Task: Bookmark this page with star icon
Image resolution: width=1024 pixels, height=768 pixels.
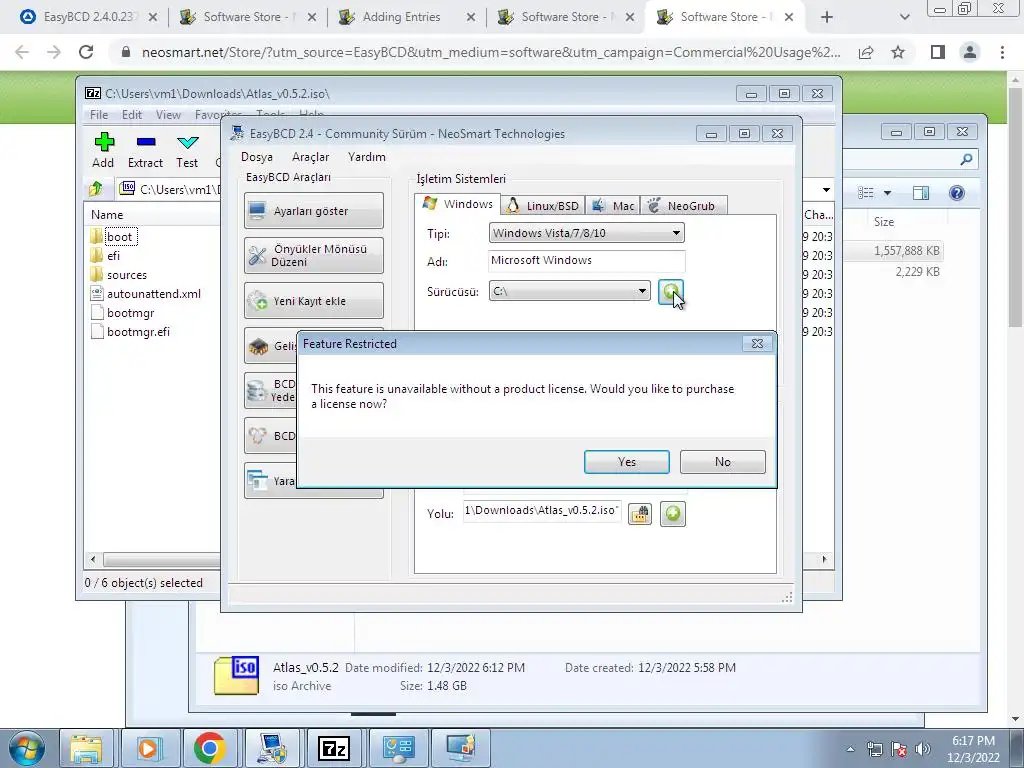Action: coord(899,52)
